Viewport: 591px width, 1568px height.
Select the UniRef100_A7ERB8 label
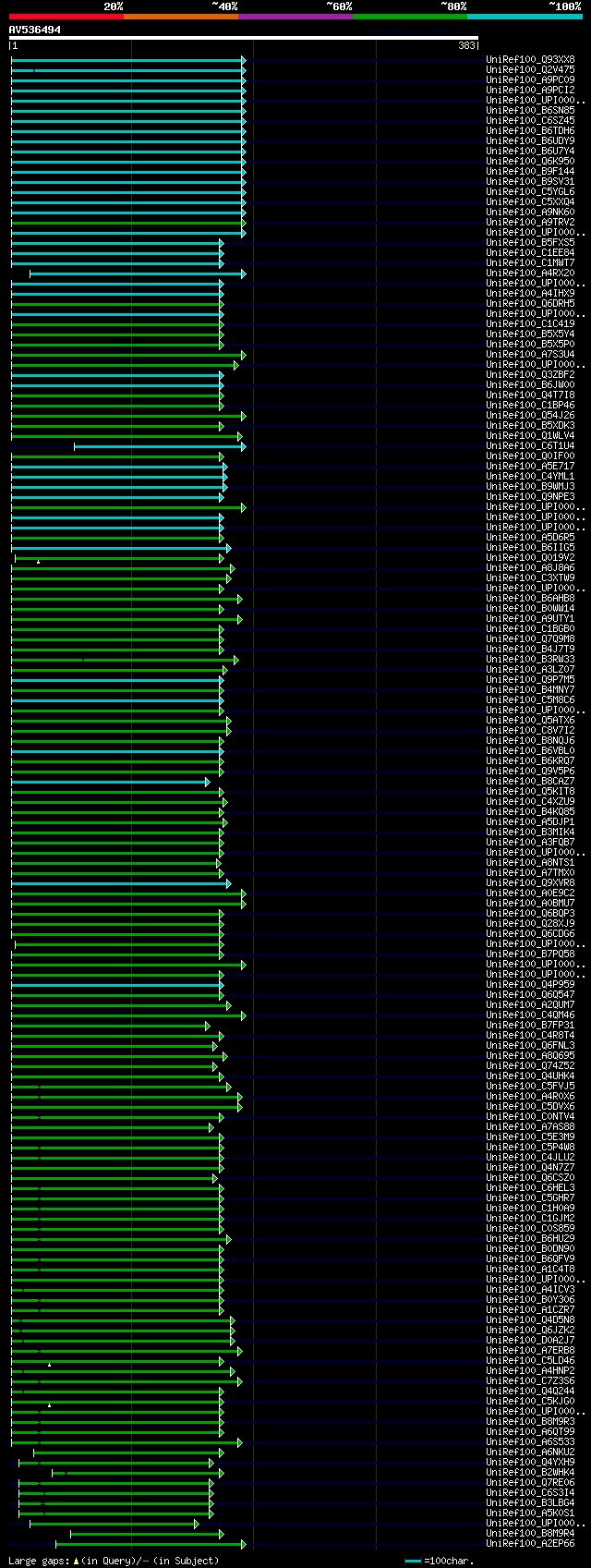(x=530, y=1350)
